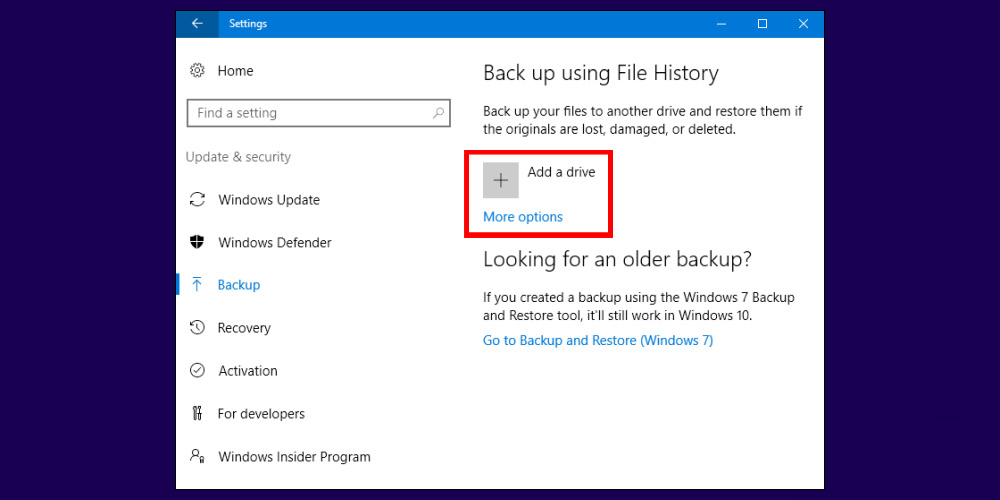Click the plus button to add a drive
Screen dimensions: 1000x500
(501, 180)
